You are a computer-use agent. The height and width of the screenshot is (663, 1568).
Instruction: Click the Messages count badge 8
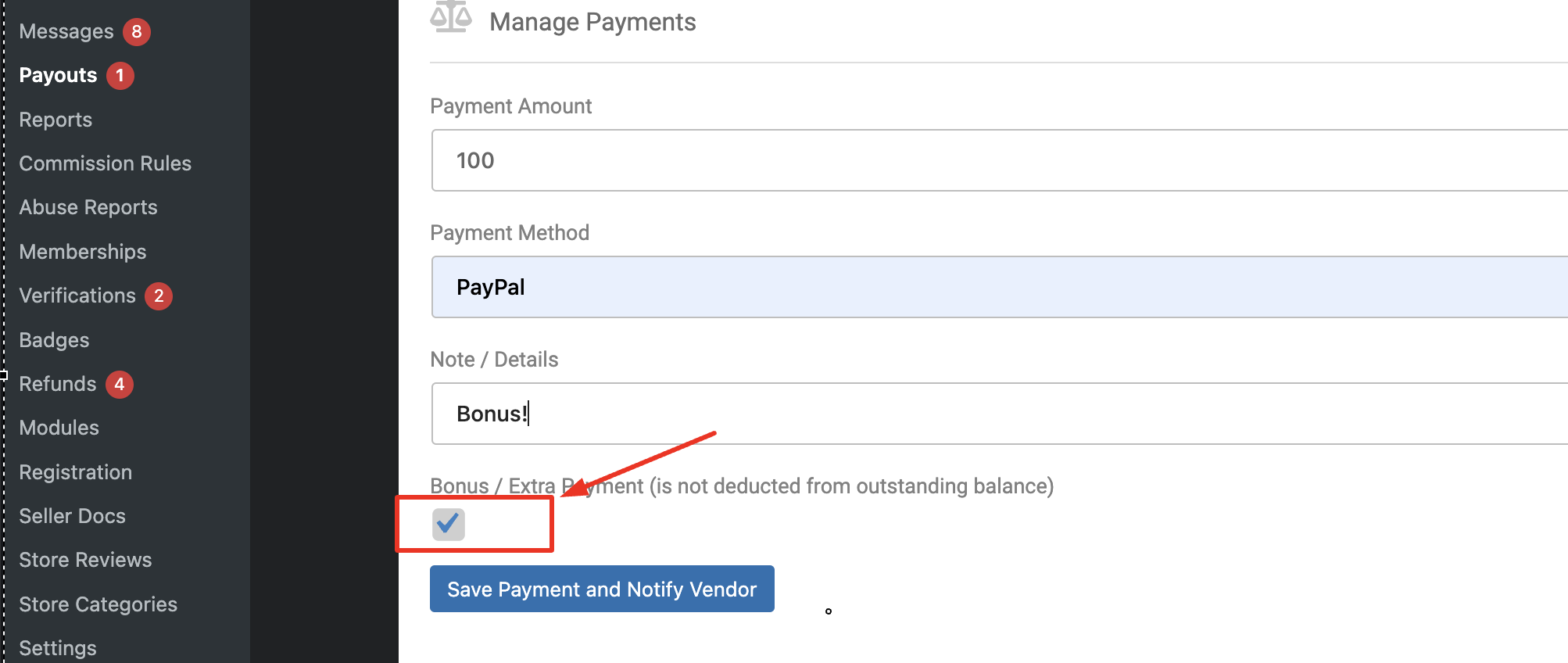pyautogui.click(x=137, y=31)
